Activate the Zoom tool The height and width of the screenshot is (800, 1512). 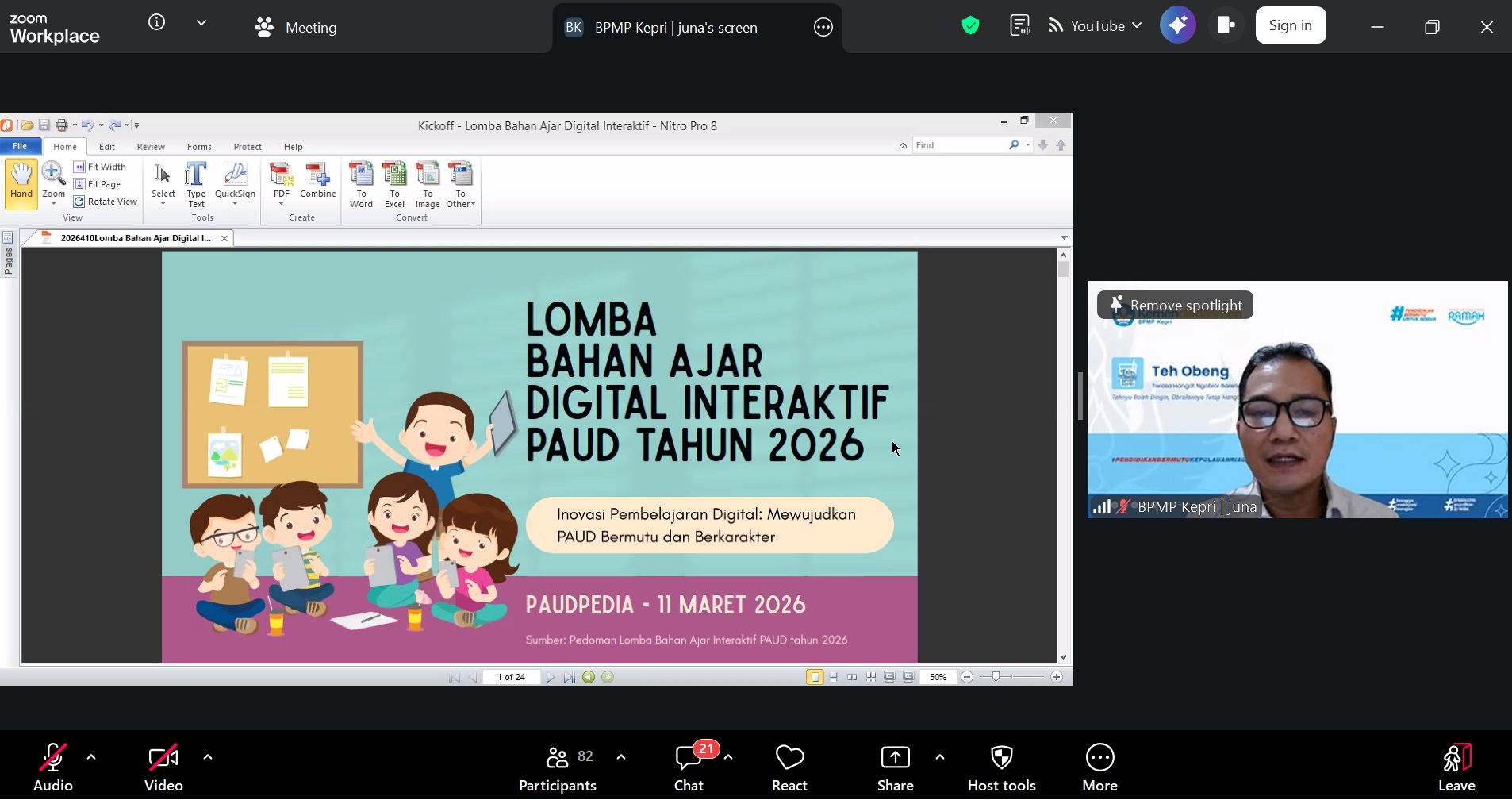[x=52, y=183]
